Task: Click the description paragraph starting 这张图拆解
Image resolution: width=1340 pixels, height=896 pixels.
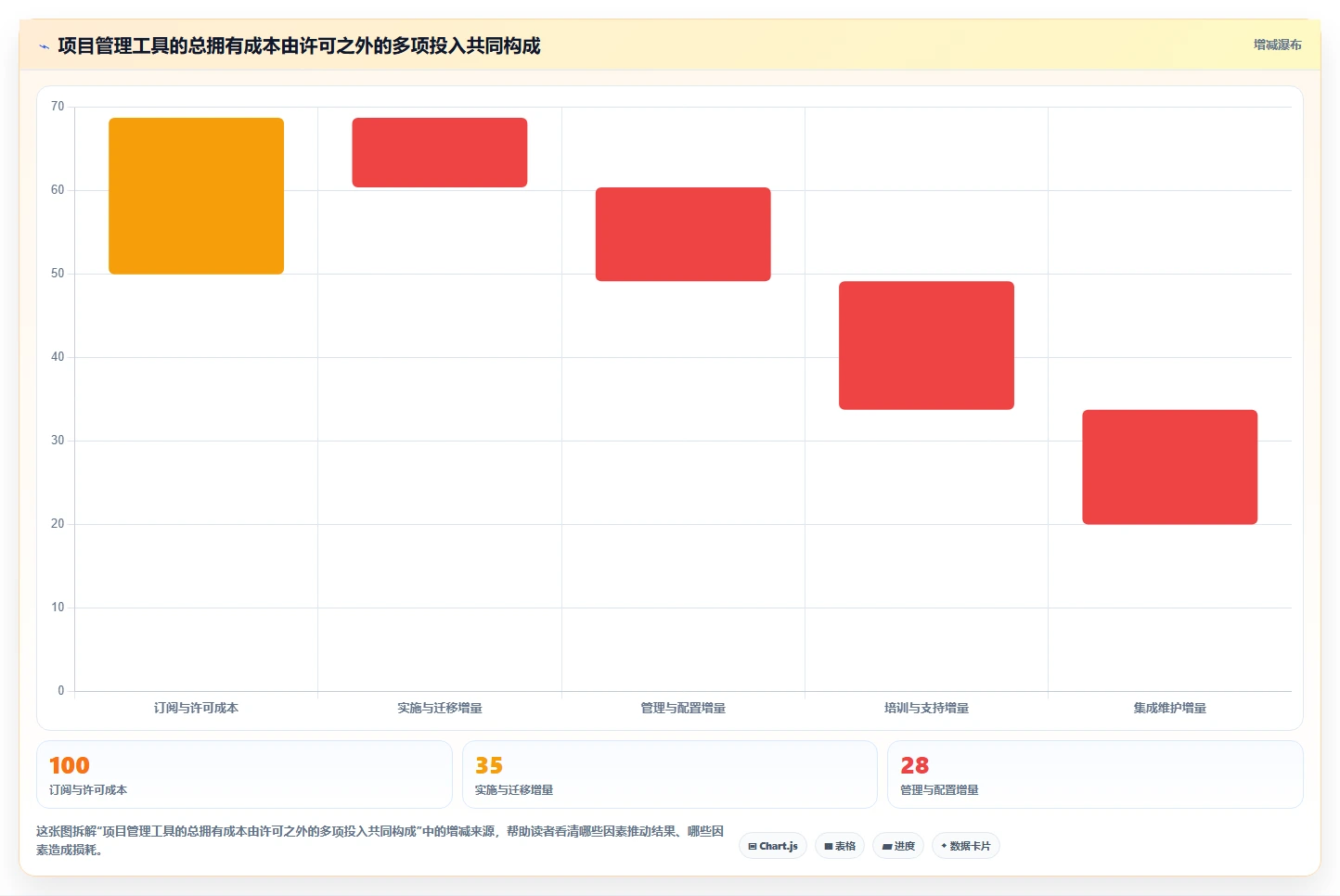Action: coord(380,840)
